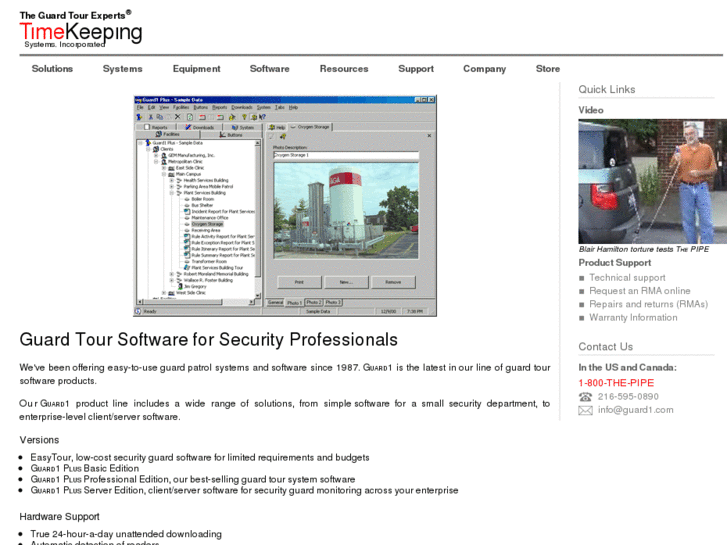The width and height of the screenshot is (727, 545).
Task: Click the Print button in Guard1 window
Action: tap(299, 282)
